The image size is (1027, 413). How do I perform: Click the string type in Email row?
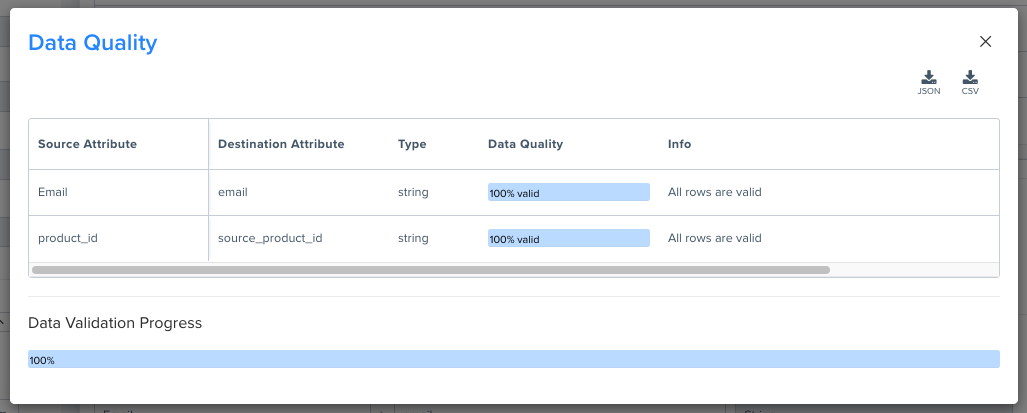pos(413,192)
